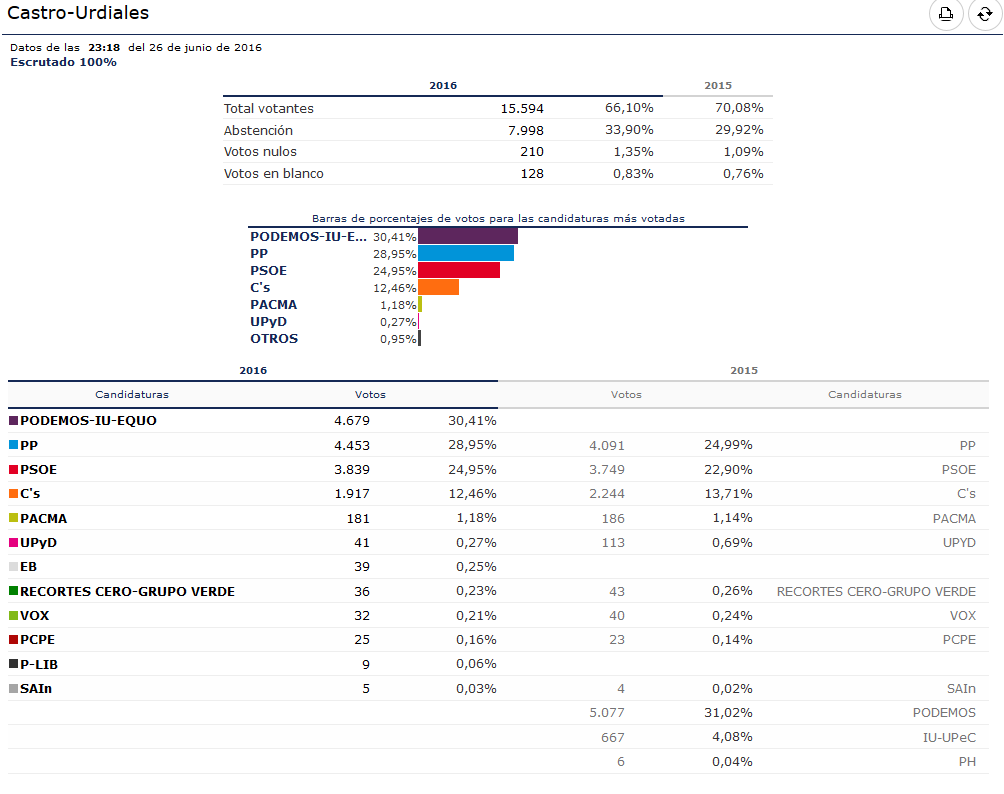Click the PODEMOS-IU-EQUO candidature name in table
Image resolution: width=1004 pixels, height=794 pixels.
[x=88, y=421]
